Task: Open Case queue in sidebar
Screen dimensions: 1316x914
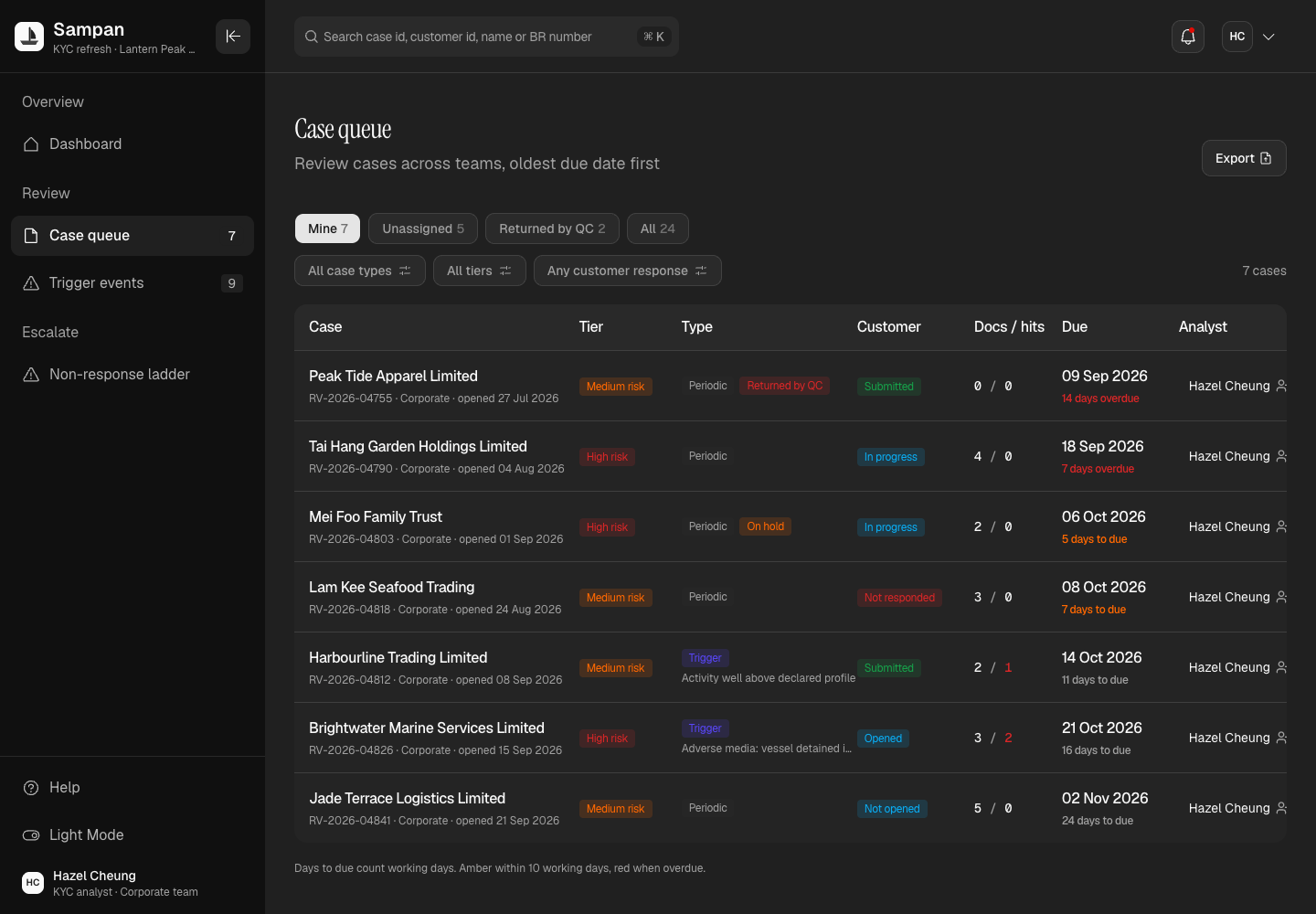Action: pos(133,236)
